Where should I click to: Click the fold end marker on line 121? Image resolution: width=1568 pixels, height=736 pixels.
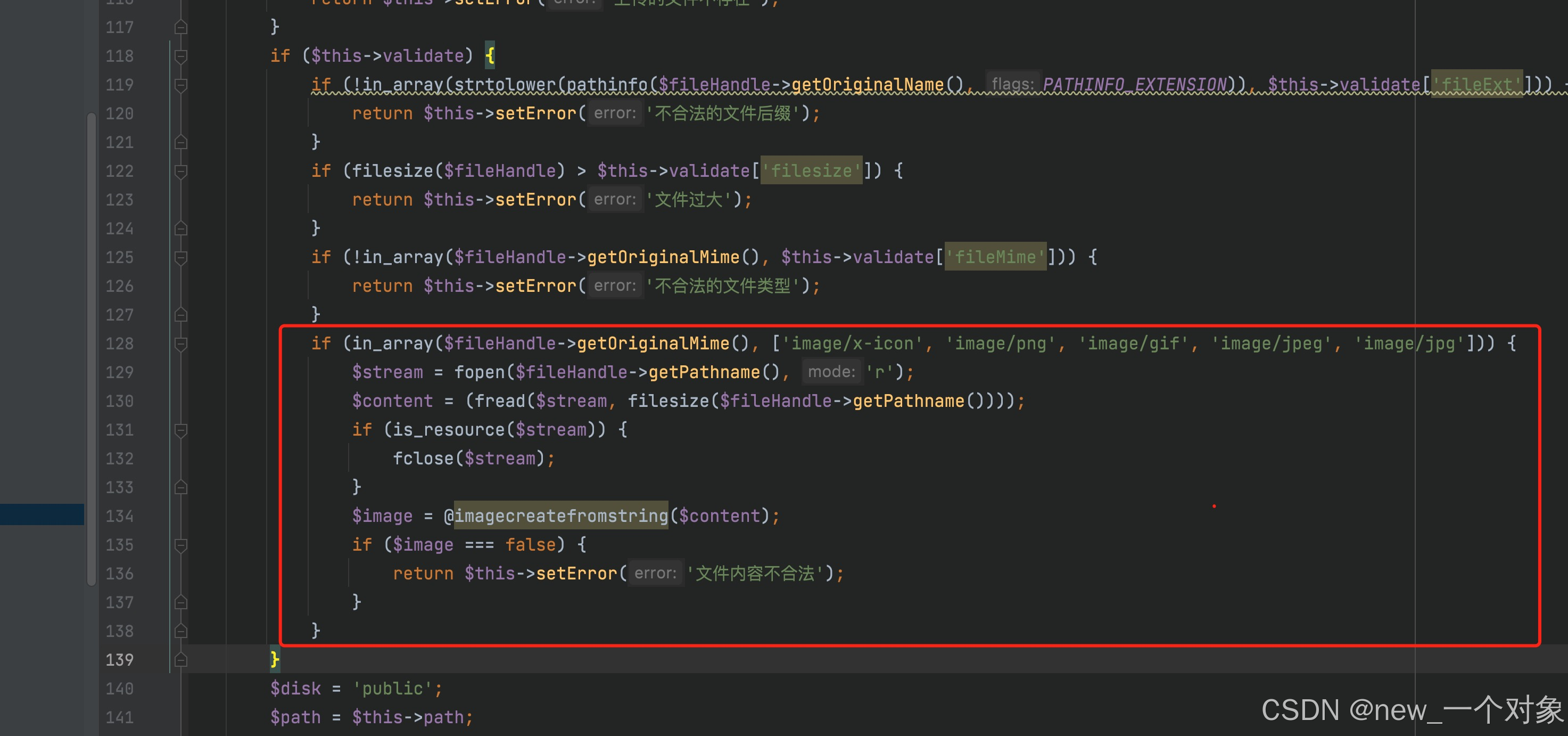point(181,143)
